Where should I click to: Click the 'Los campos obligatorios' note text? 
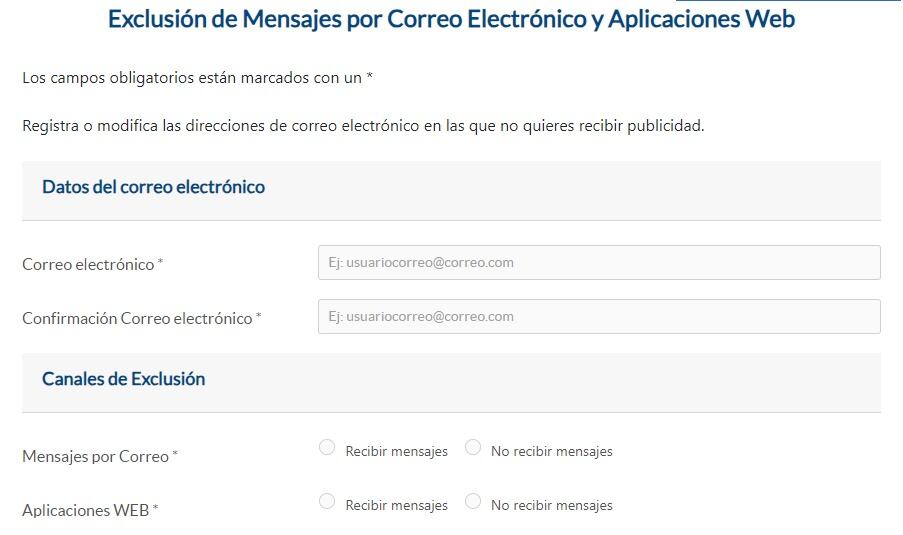click(197, 77)
